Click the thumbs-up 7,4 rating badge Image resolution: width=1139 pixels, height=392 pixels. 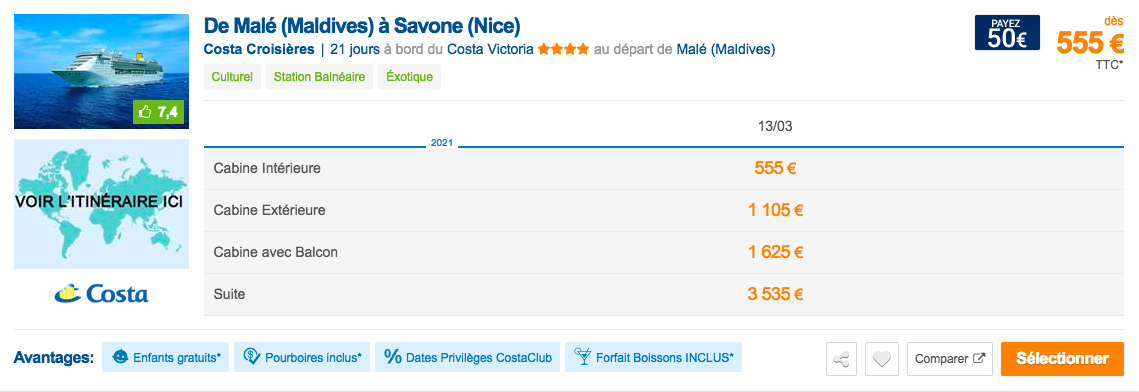(x=159, y=113)
